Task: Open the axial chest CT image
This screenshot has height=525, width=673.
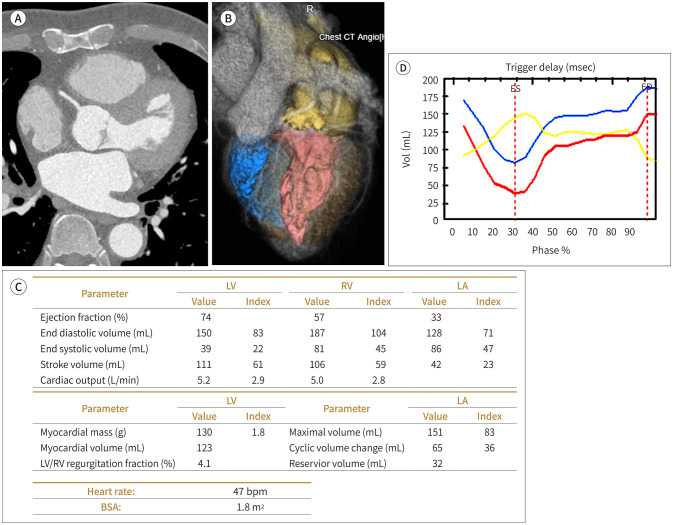Action: tap(105, 134)
